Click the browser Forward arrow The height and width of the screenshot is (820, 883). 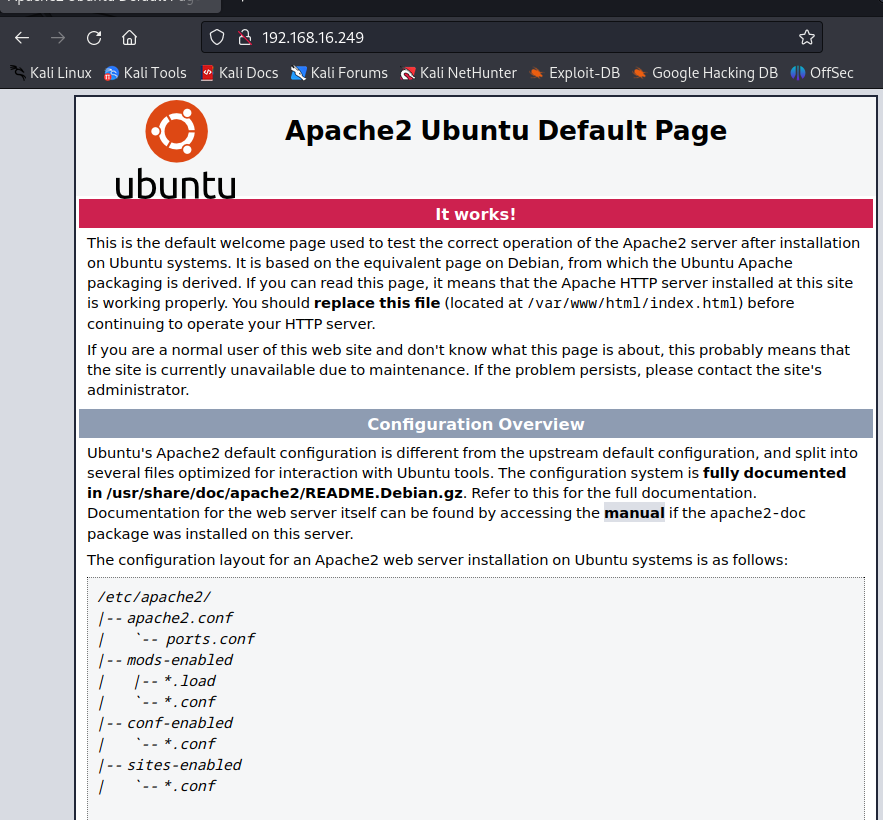[58, 38]
